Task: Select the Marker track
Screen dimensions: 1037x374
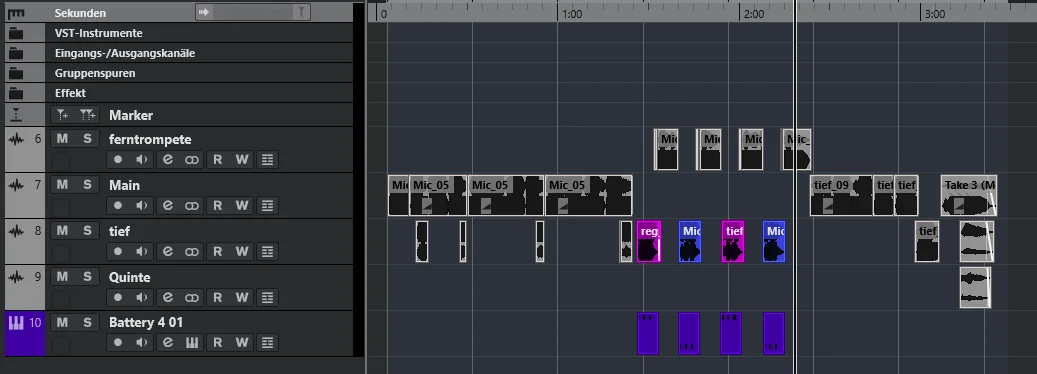Action: pos(131,115)
